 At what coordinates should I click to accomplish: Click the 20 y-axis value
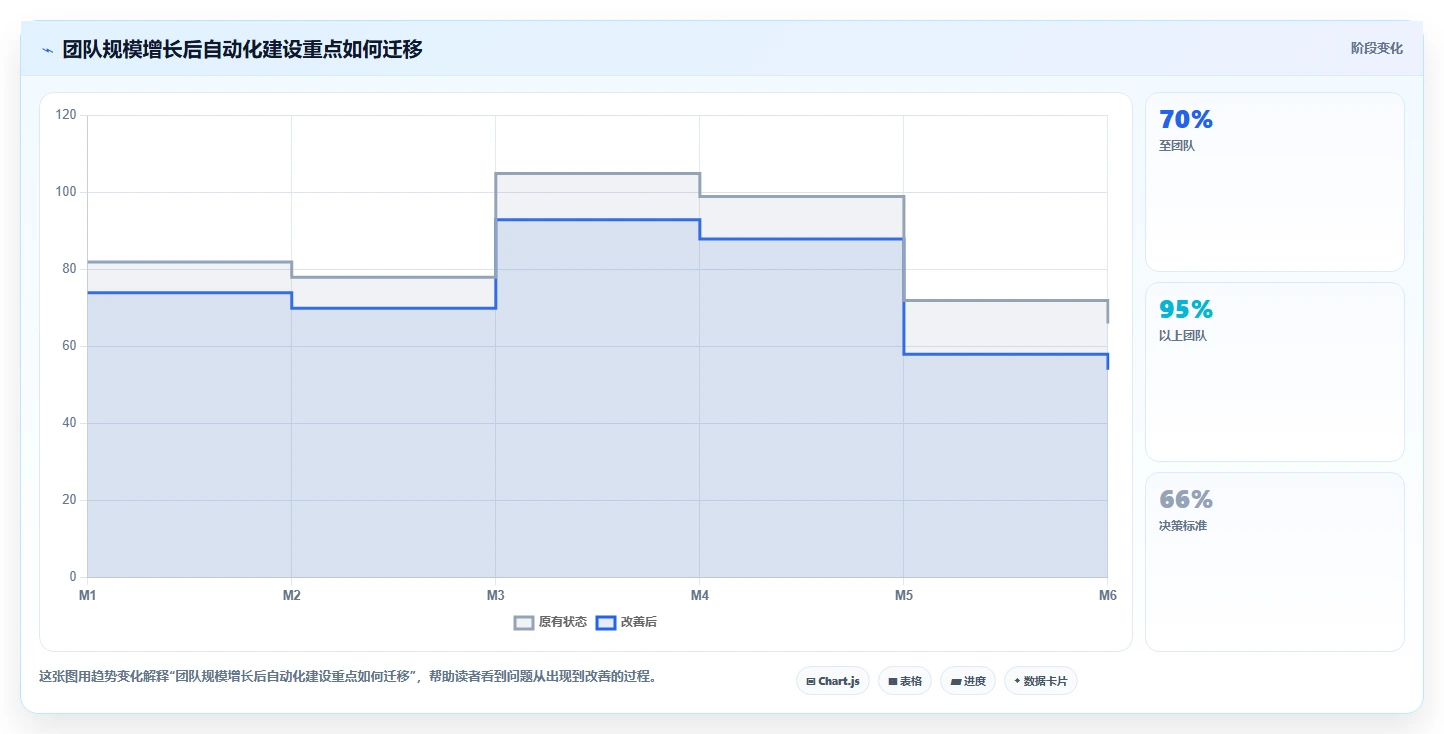click(x=69, y=500)
